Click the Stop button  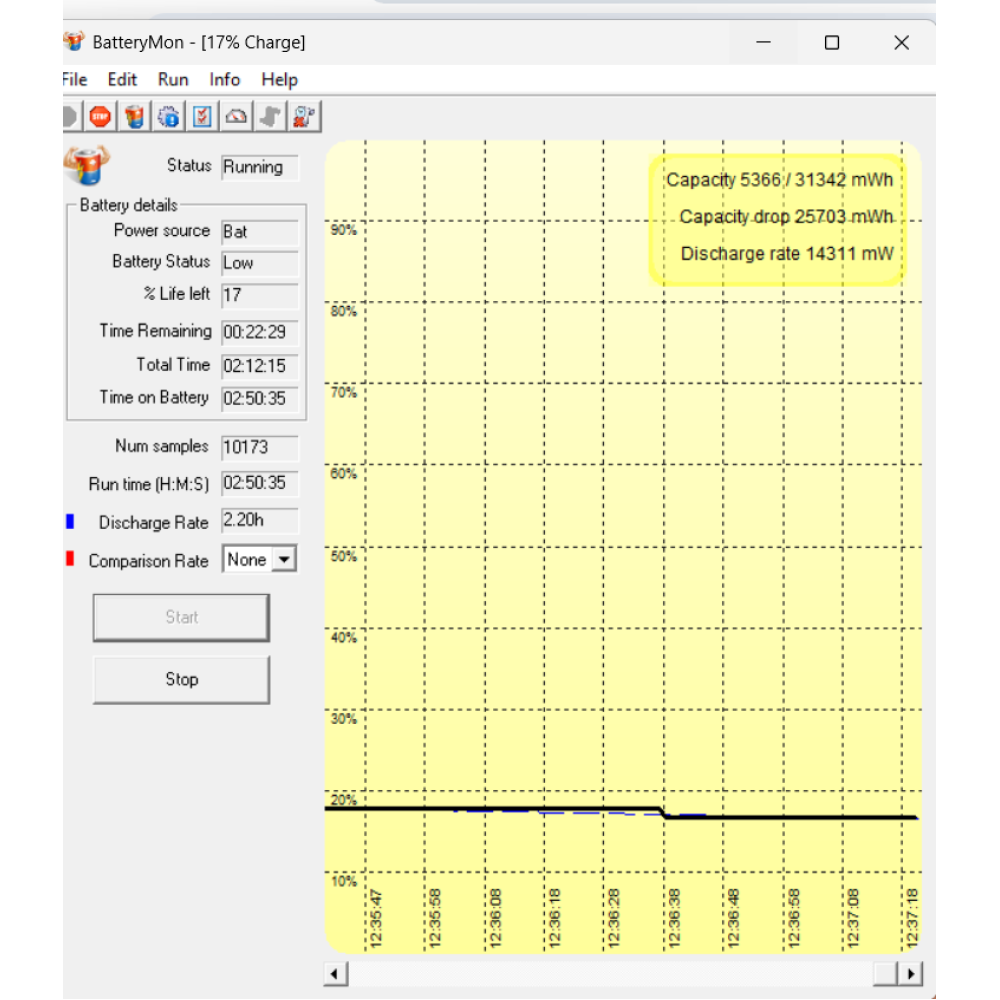(x=181, y=679)
